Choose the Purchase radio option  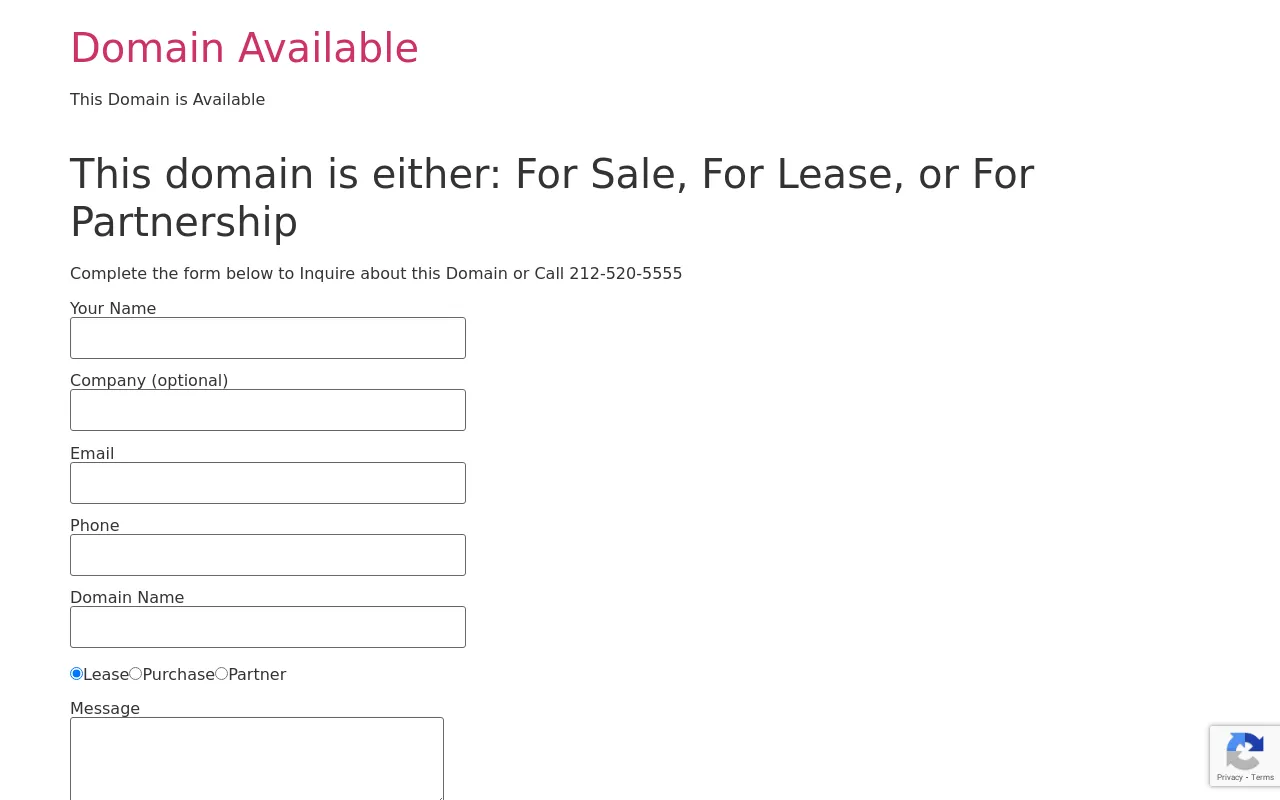135,674
